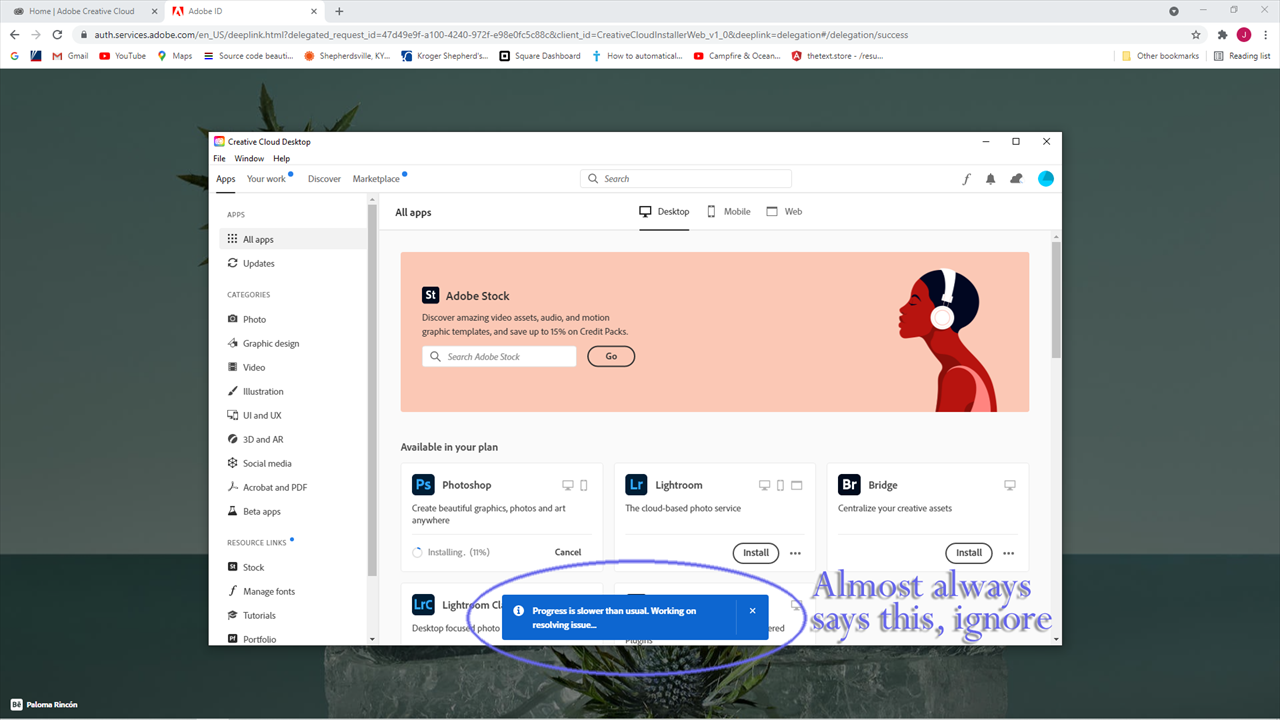This screenshot has width=1280, height=720.
Task: Click the Lightroom app icon
Action: point(636,485)
